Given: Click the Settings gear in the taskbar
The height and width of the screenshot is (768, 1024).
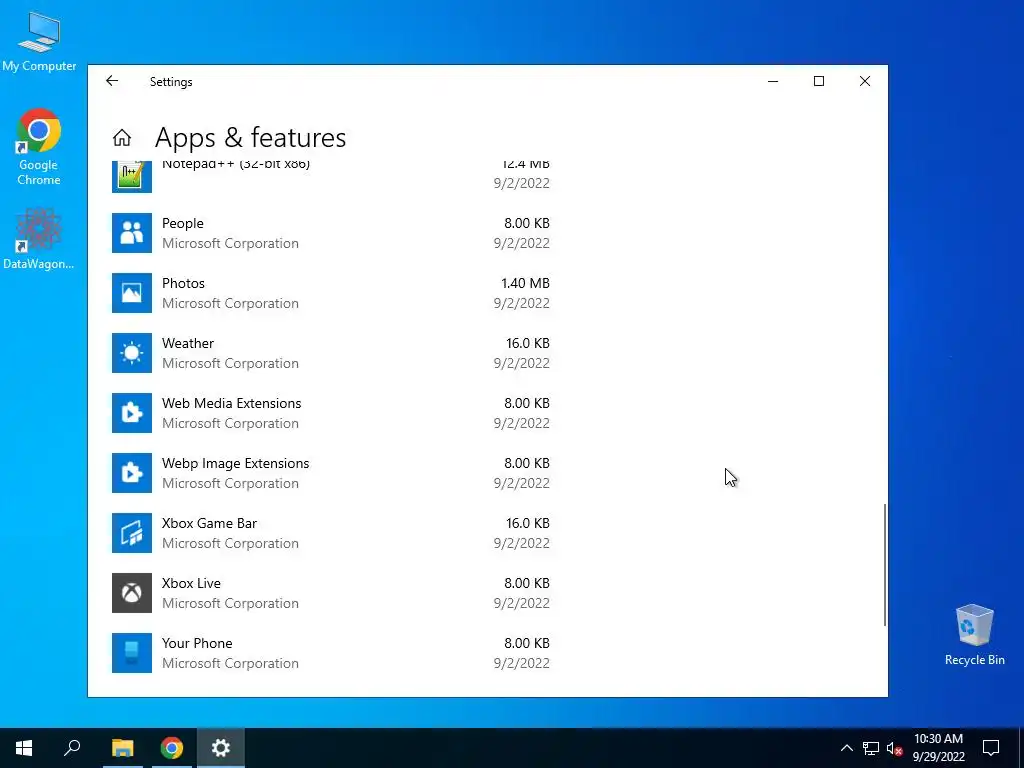Looking at the screenshot, I should 221,748.
